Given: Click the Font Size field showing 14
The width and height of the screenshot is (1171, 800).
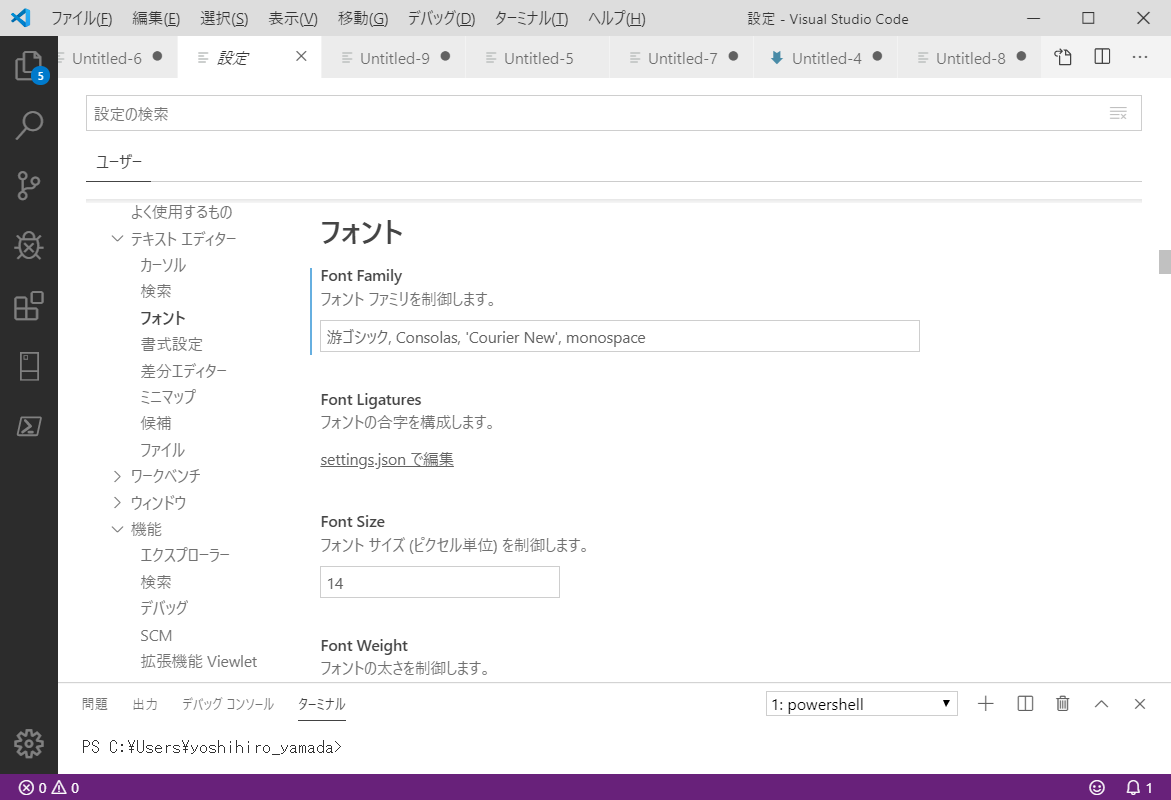Looking at the screenshot, I should (440, 582).
